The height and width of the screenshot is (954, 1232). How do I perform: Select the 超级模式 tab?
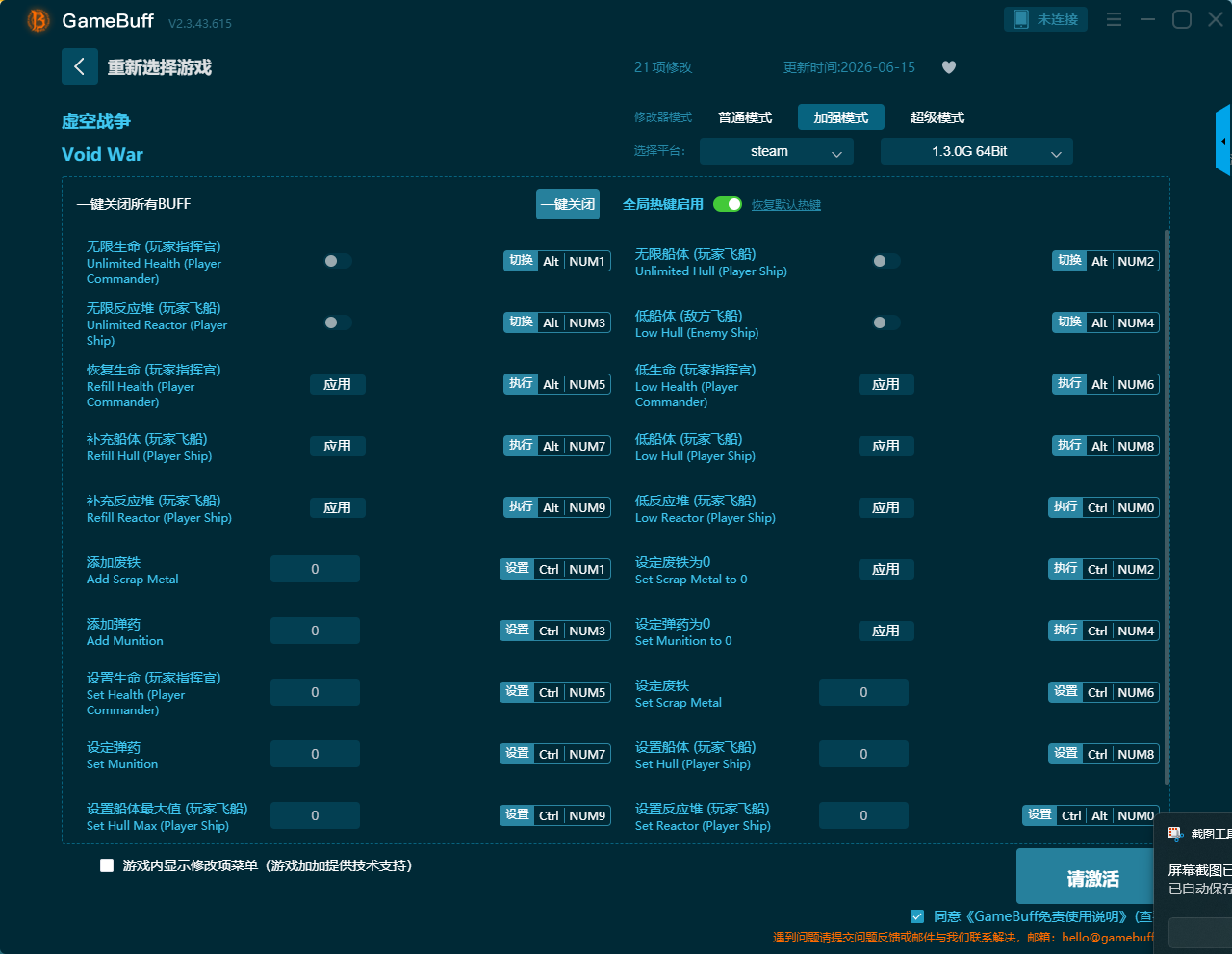coord(937,117)
